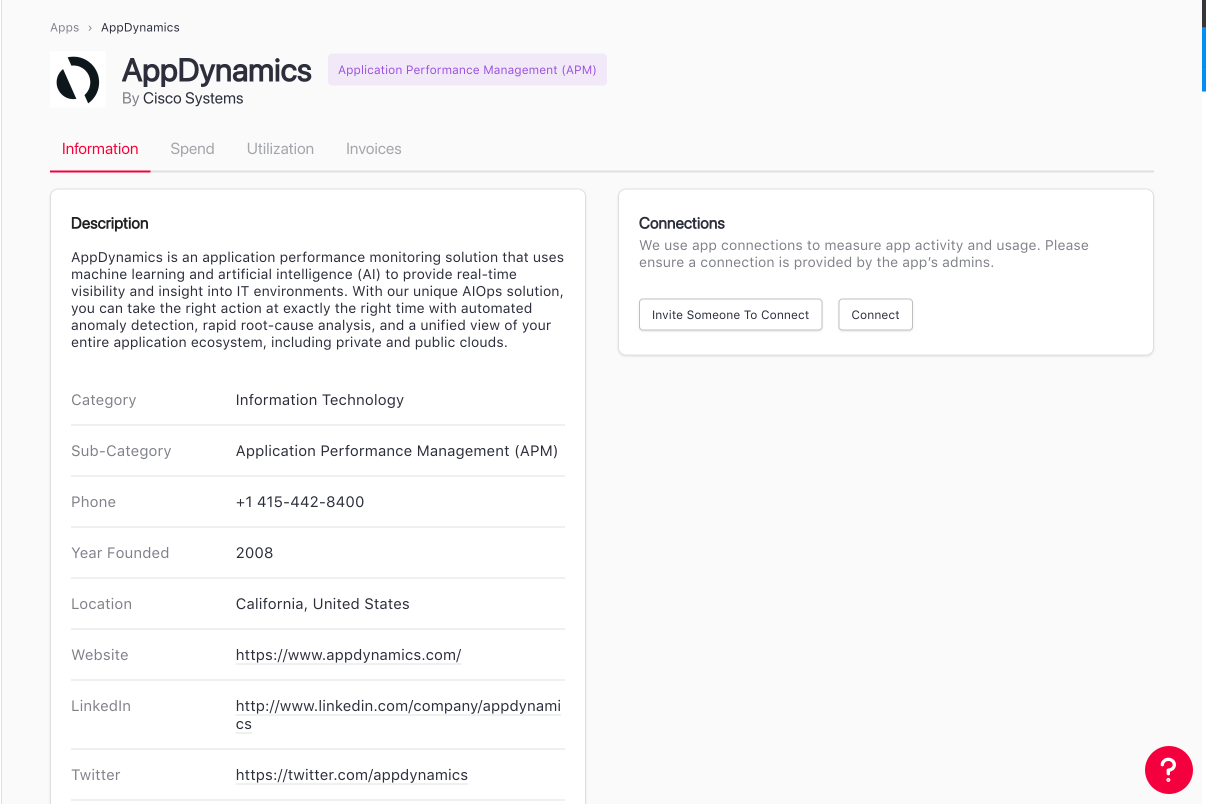The image size is (1206, 804).
Task: Click the Sub-Category label
Action: point(121,451)
